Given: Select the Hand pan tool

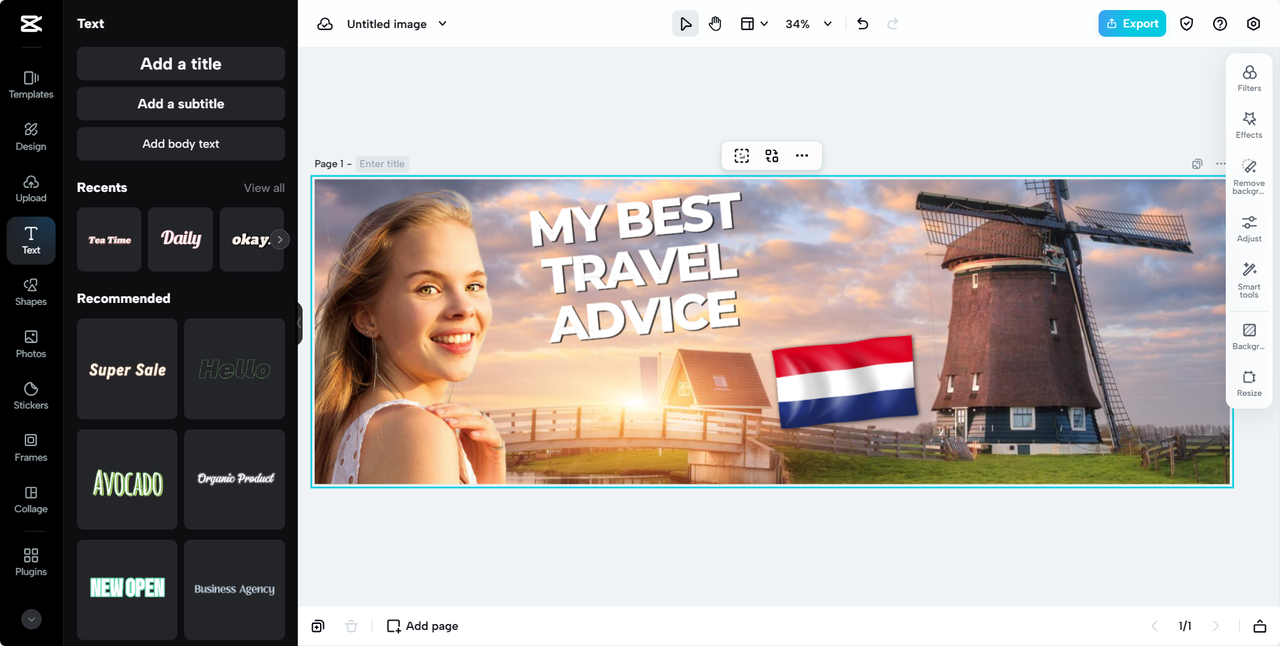Looking at the screenshot, I should coord(715,24).
